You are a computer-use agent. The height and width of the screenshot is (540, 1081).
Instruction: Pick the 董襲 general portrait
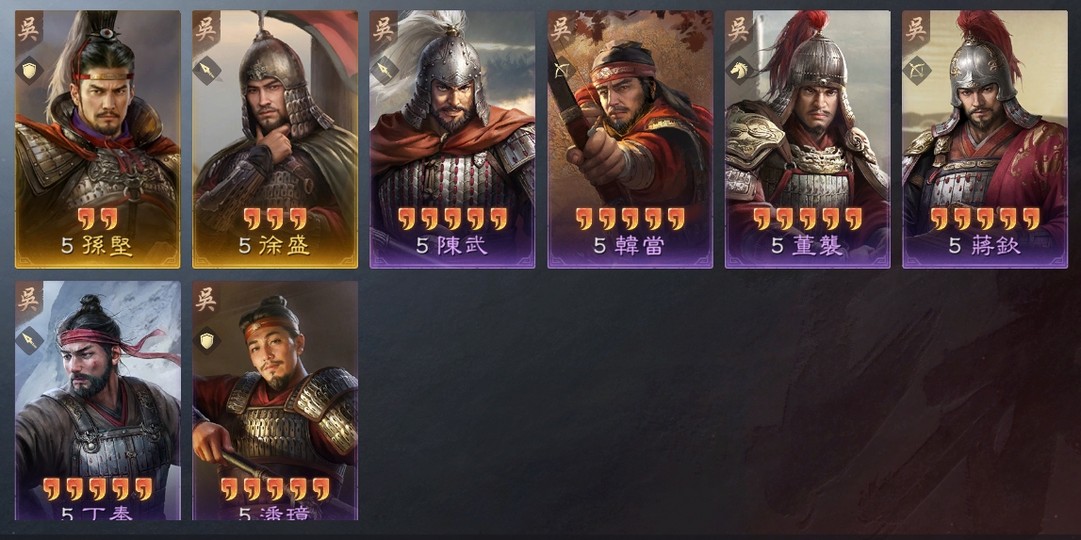click(807, 139)
